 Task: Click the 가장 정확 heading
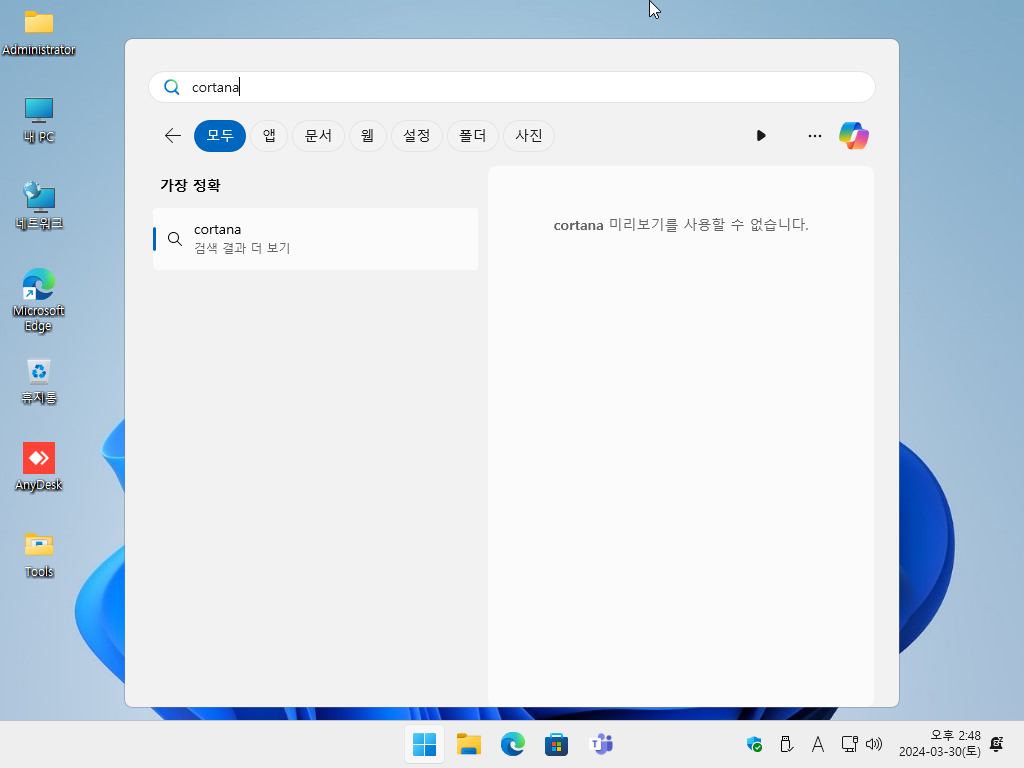click(x=191, y=185)
